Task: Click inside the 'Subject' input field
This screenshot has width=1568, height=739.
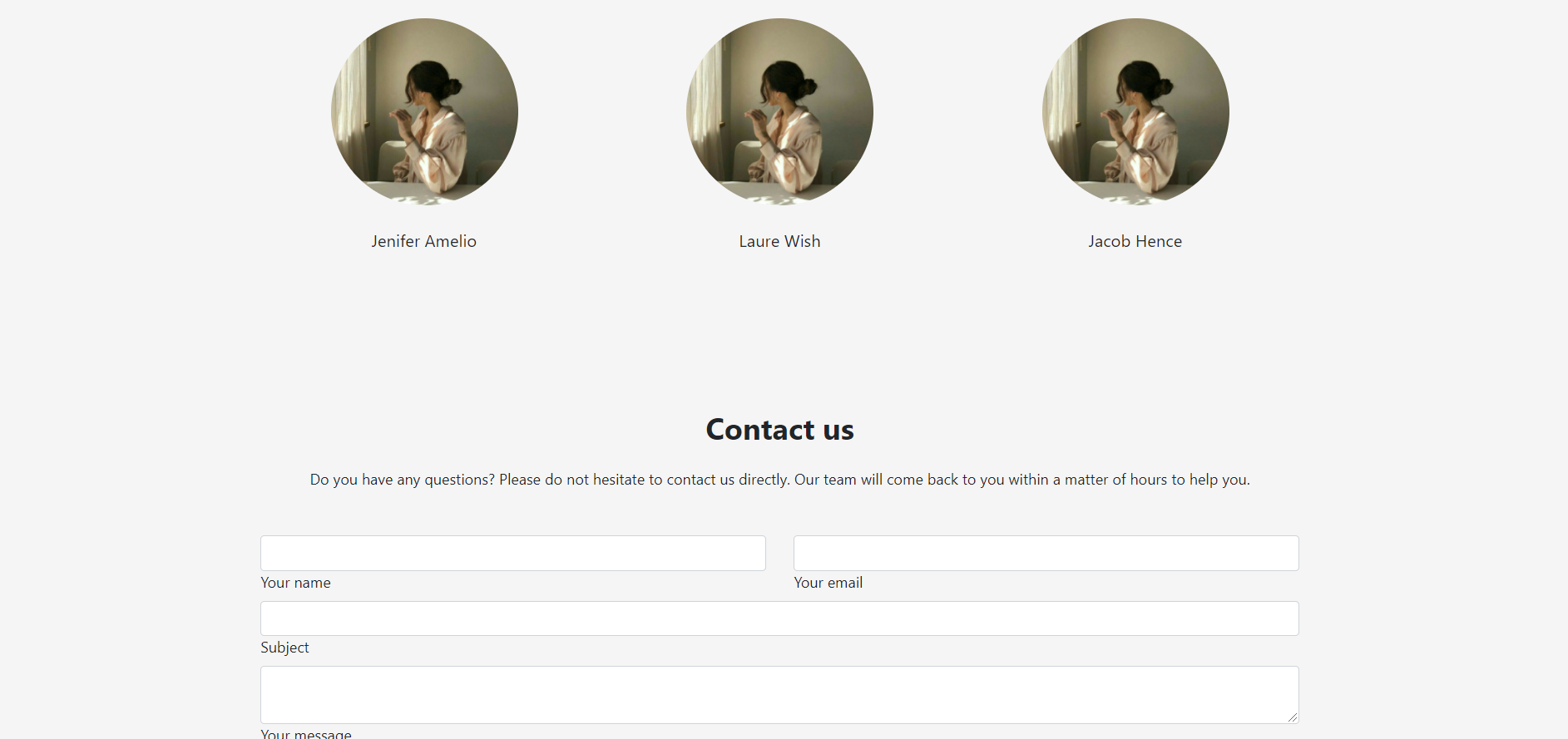Action: pos(779,618)
